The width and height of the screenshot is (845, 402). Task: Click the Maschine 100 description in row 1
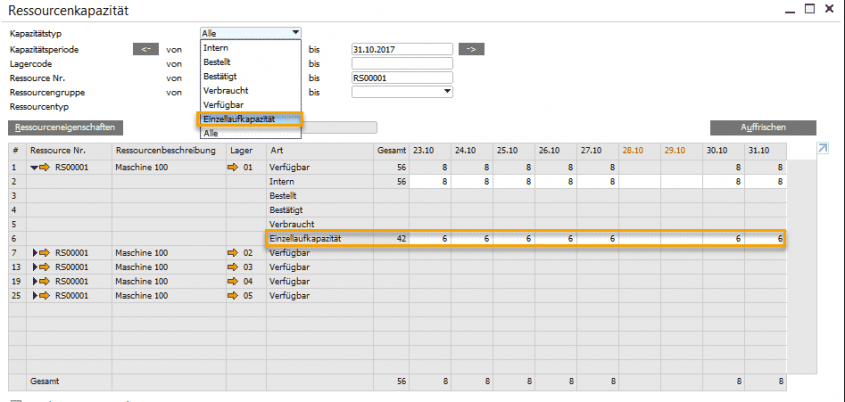[141, 168]
